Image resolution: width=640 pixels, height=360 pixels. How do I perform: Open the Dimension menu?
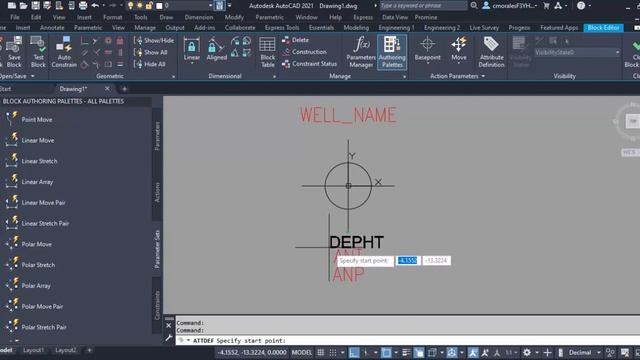(x=199, y=17)
